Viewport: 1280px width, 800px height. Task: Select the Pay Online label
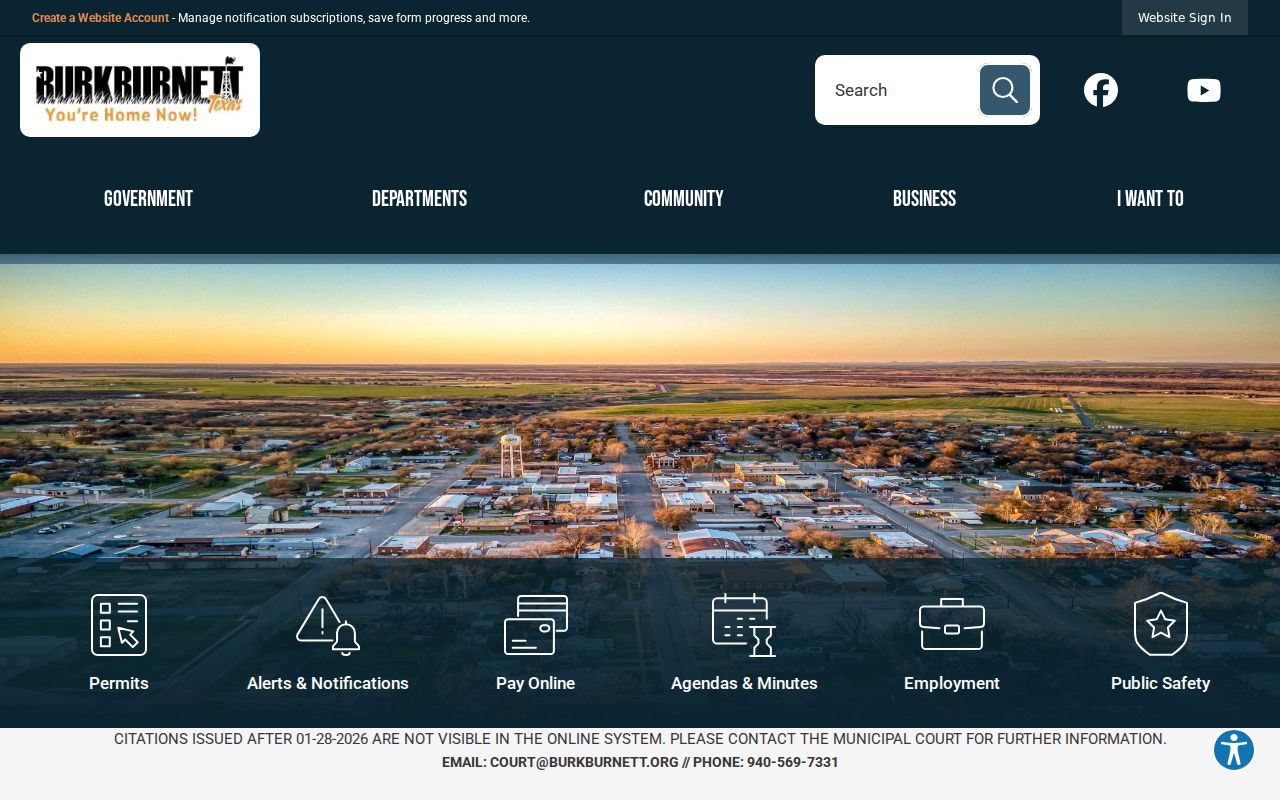[x=536, y=683]
